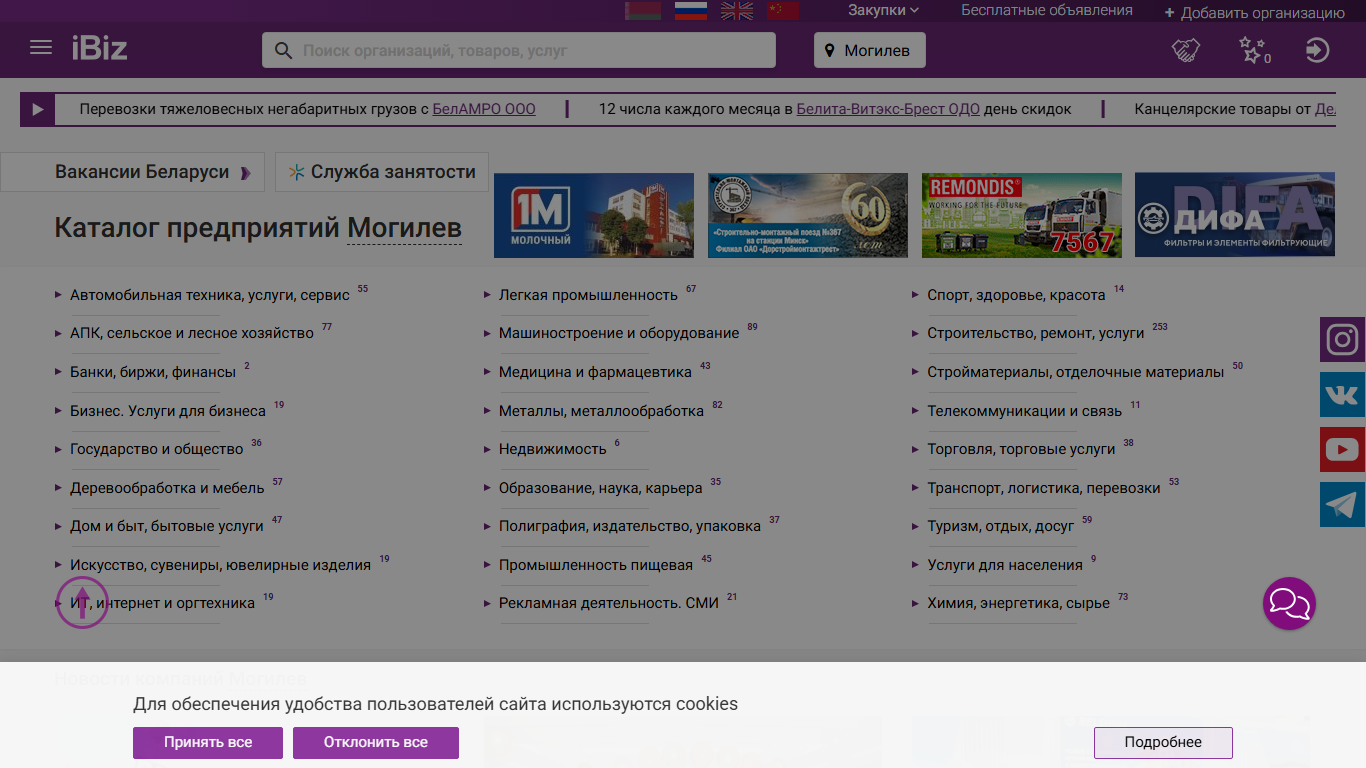Open the Закупки dropdown
1366x768 pixels.
[883, 10]
